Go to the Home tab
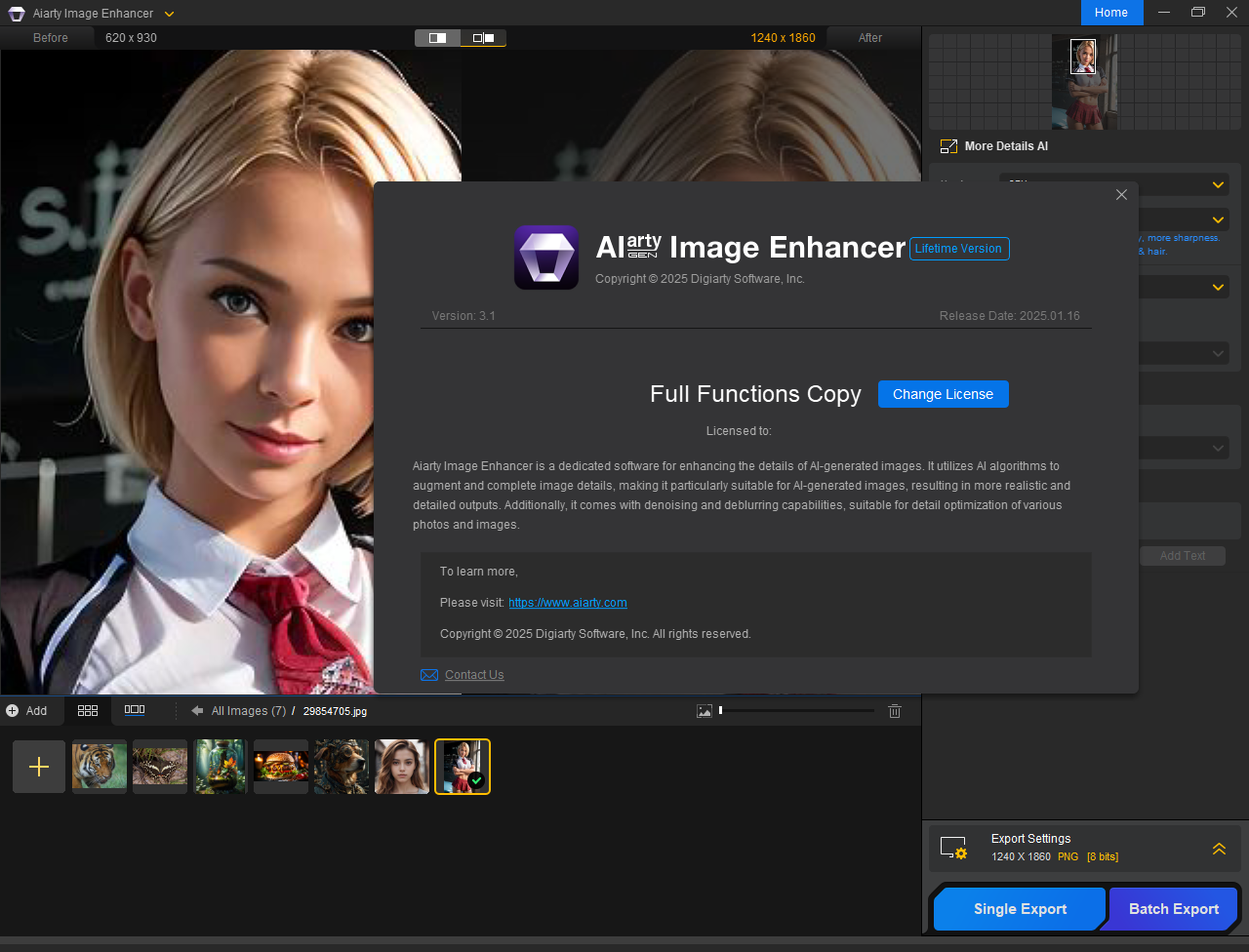Screen dimensions: 1249x952 (1111, 13)
